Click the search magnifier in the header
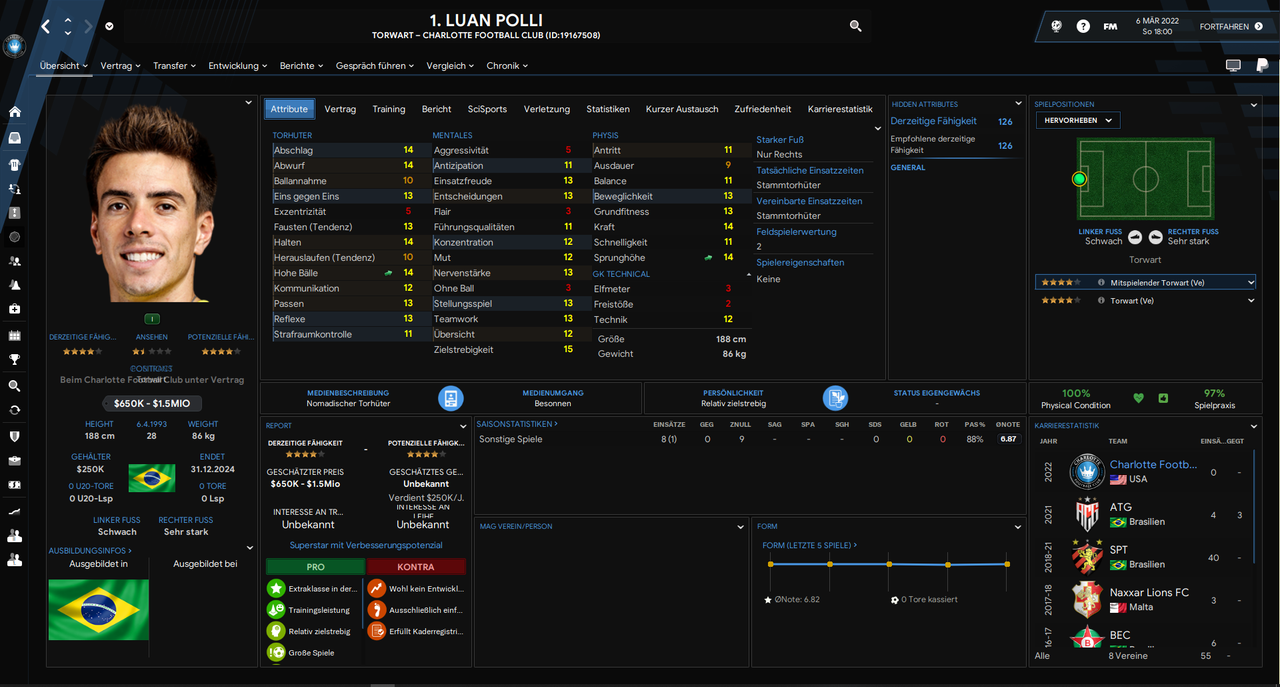This screenshot has width=1280, height=687. point(855,26)
